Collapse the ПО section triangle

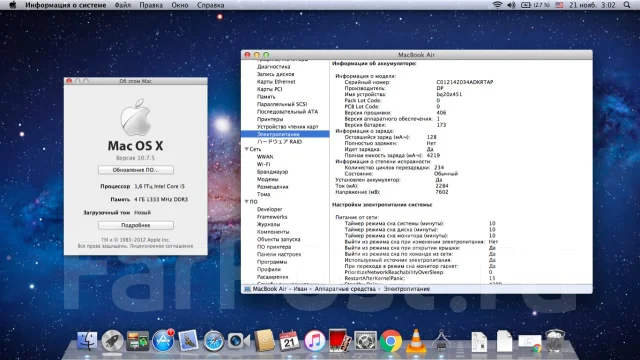tap(247, 202)
